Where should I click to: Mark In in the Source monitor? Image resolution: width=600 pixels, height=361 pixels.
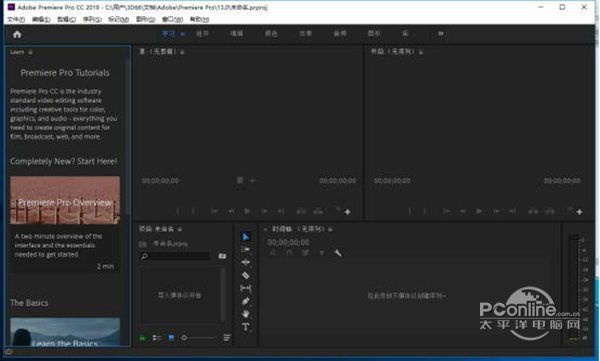tap(178, 211)
